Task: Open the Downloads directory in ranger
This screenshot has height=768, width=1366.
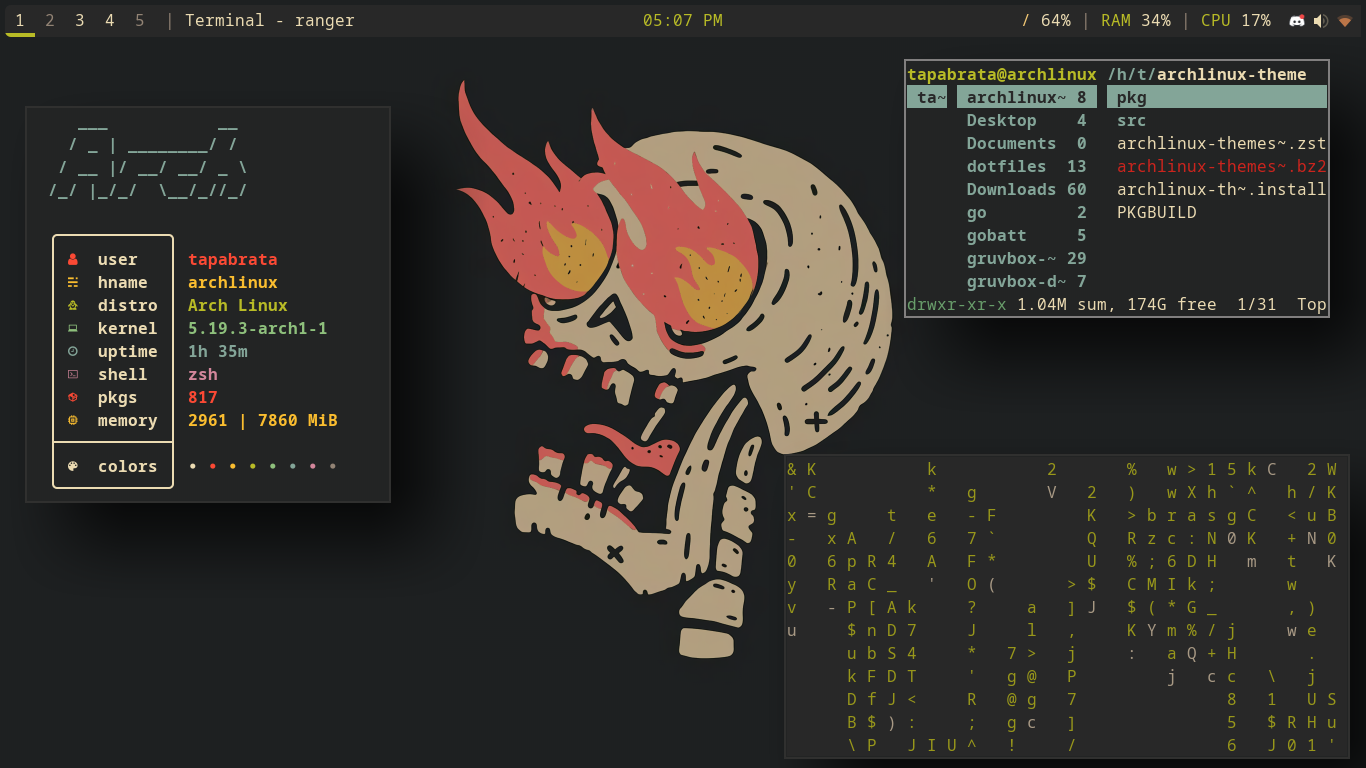Action: [1013, 189]
